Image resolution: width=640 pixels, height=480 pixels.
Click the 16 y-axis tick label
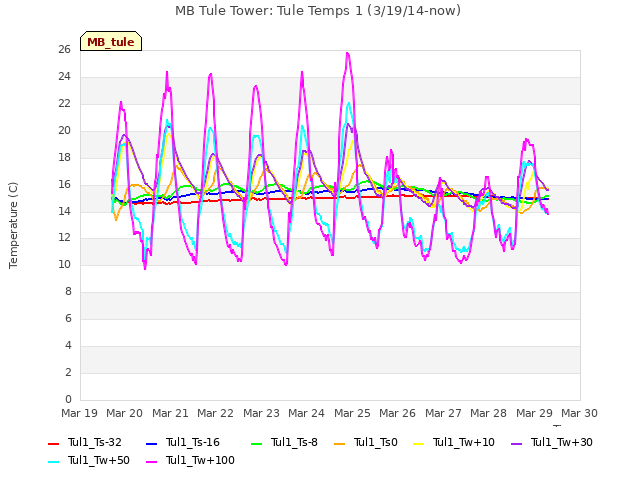pos(65,184)
